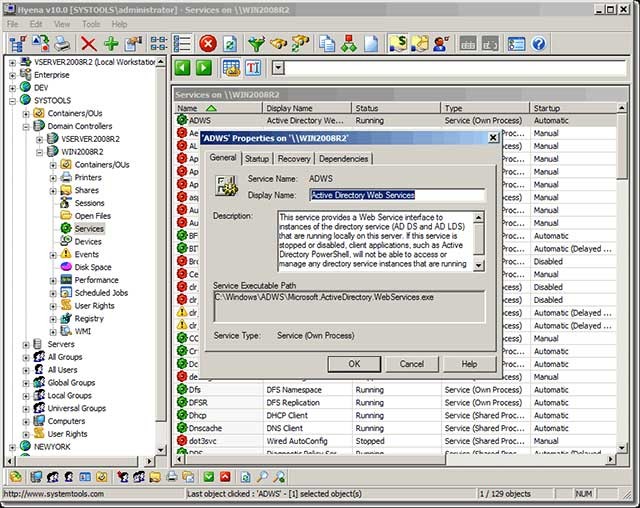Click the green back arrow button
640x508 pixels.
point(183,68)
